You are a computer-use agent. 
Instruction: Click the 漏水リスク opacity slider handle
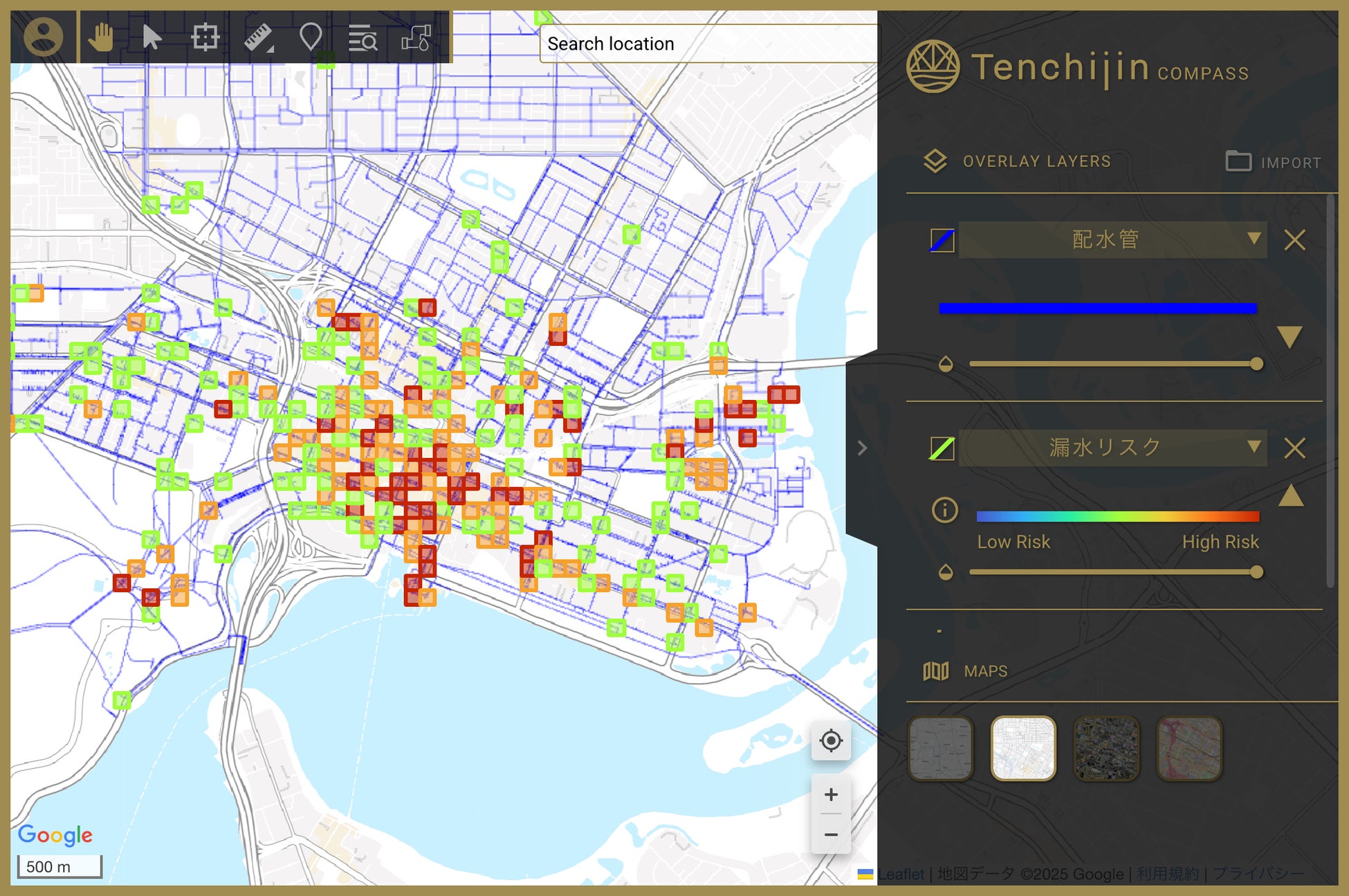point(1257,572)
